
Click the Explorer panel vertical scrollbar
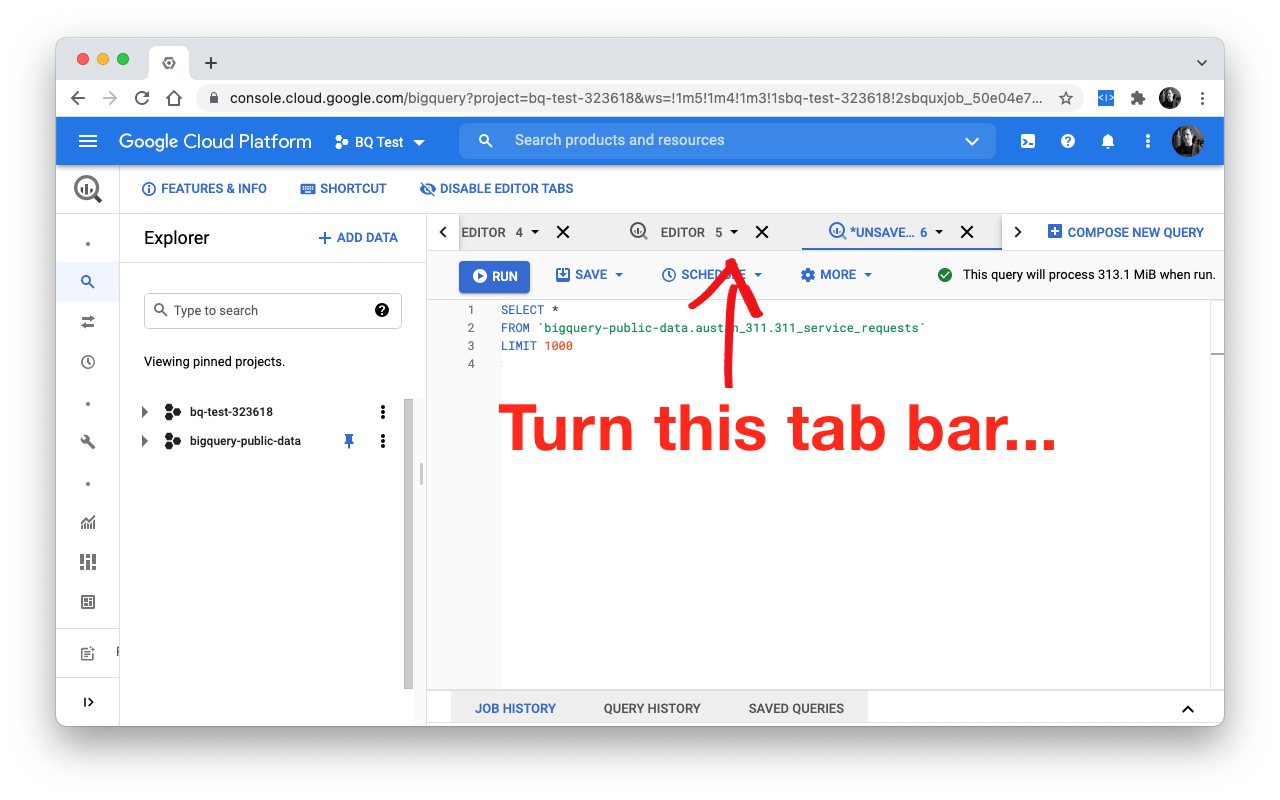408,544
